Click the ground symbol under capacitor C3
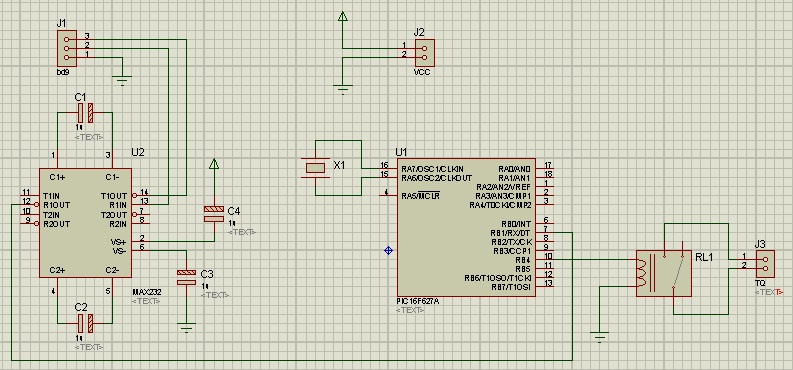The height and width of the screenshot is (370, 793). click(x=187, y=328)
